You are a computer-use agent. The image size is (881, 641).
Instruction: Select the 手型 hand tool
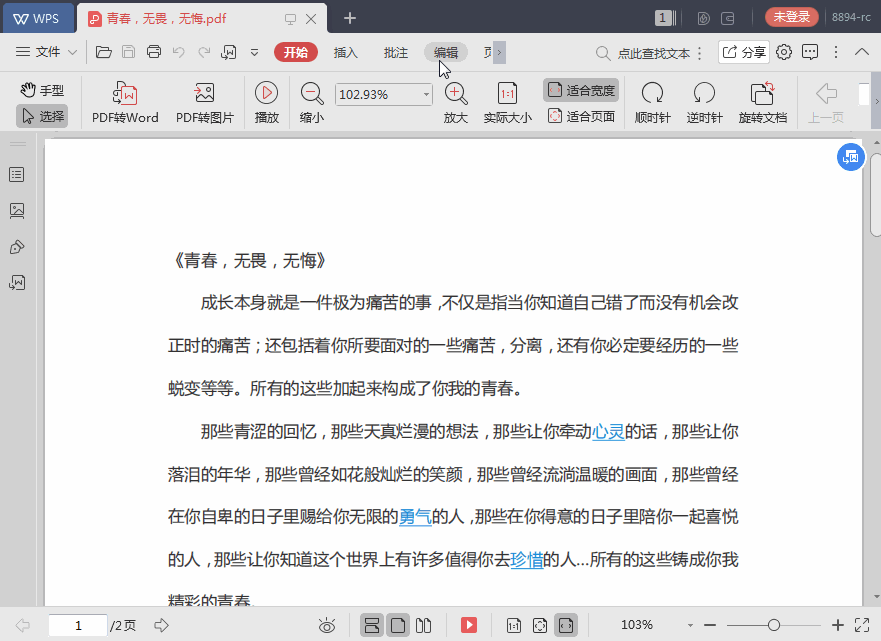pyautogui.click(x=42, y=90)
